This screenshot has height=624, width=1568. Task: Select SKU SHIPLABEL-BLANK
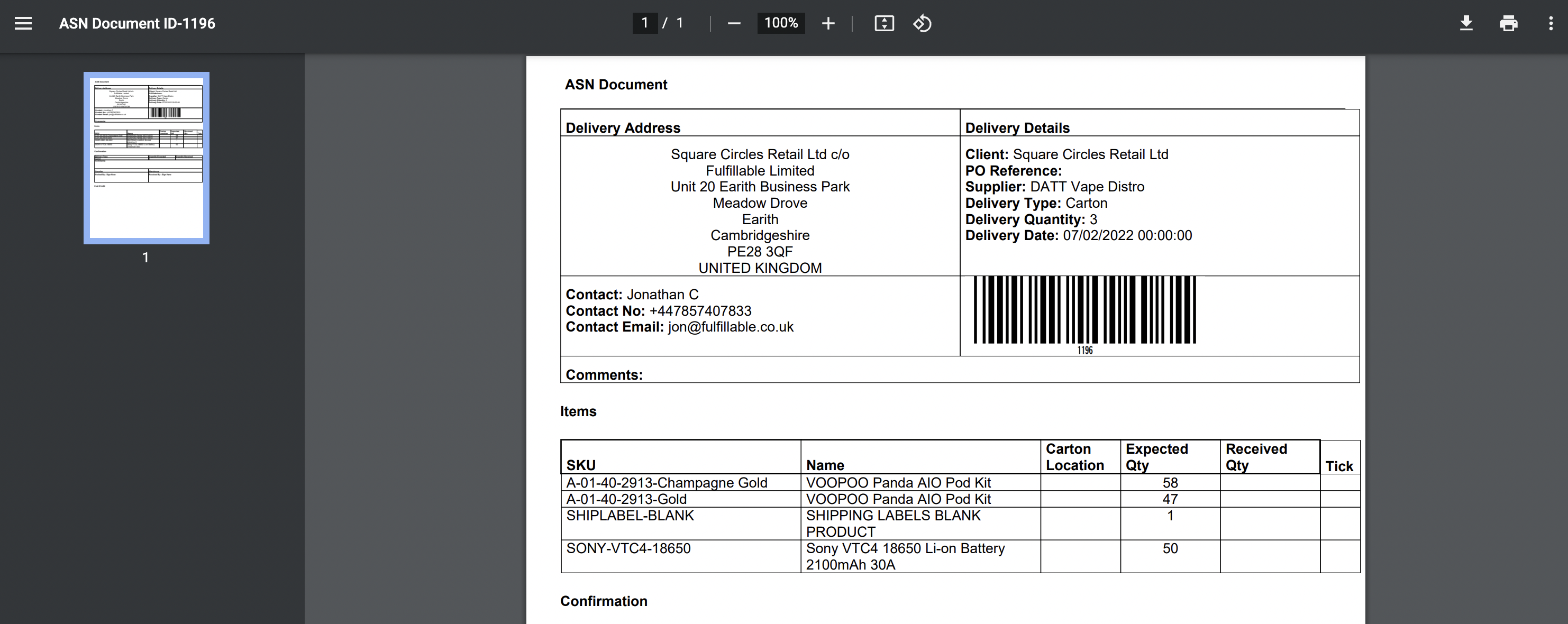[630, 516]
